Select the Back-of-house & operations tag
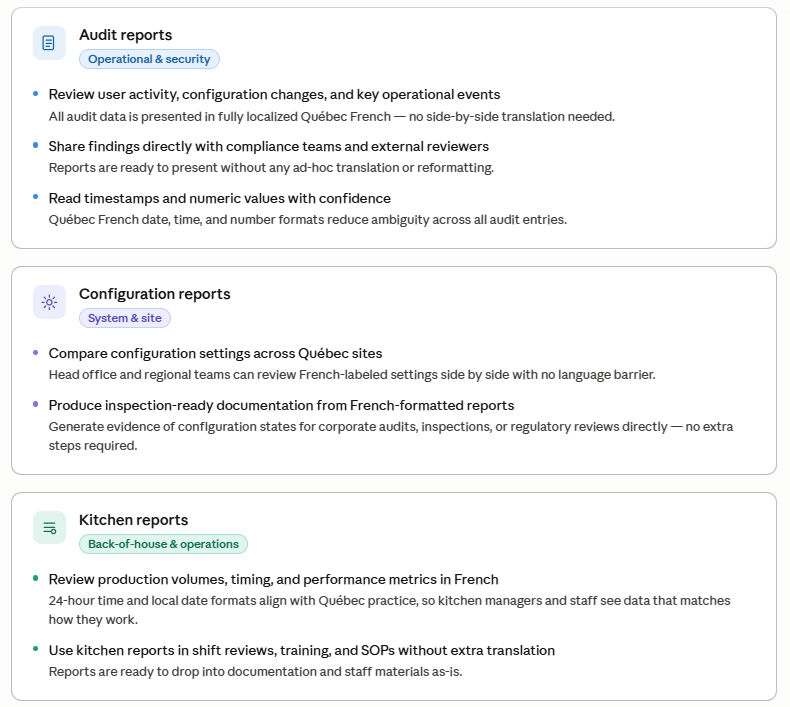This screenshot has height=707, width=790. (x=163, y=544)
